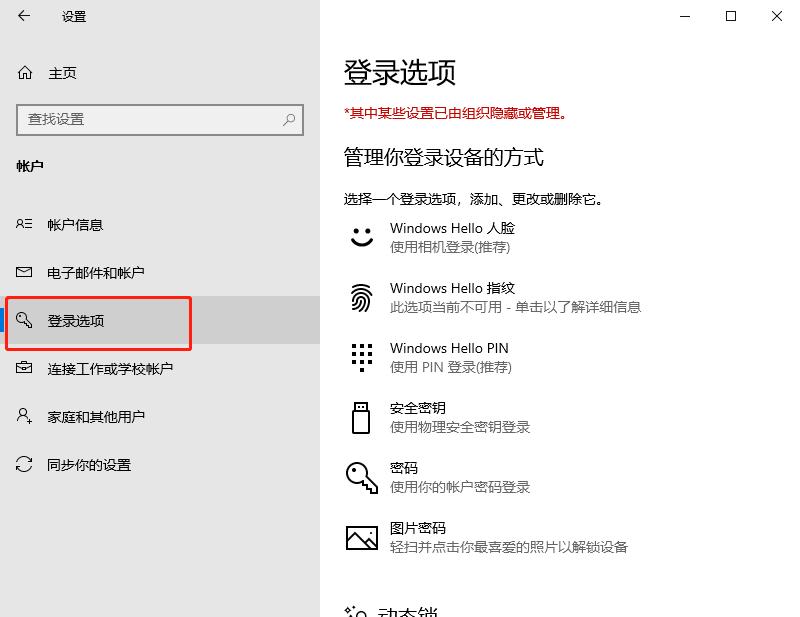Viewport: 800px width, 617px height.
Task: Select the 密码 key icon
Action: tap(361, 477)
